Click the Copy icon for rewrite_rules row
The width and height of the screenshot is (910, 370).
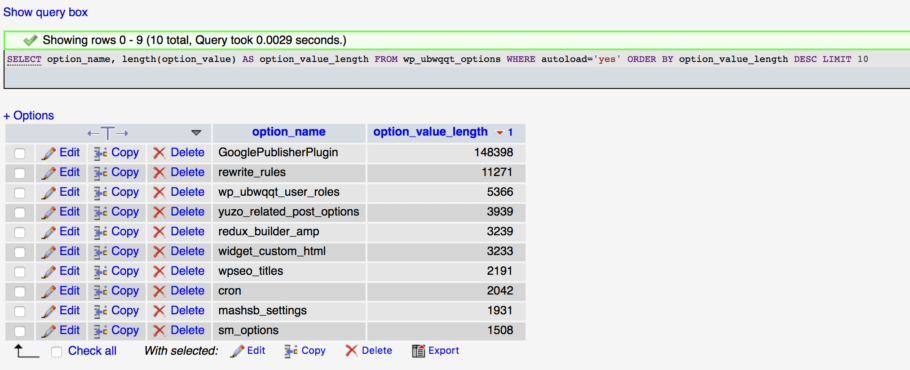coord(101,173)
